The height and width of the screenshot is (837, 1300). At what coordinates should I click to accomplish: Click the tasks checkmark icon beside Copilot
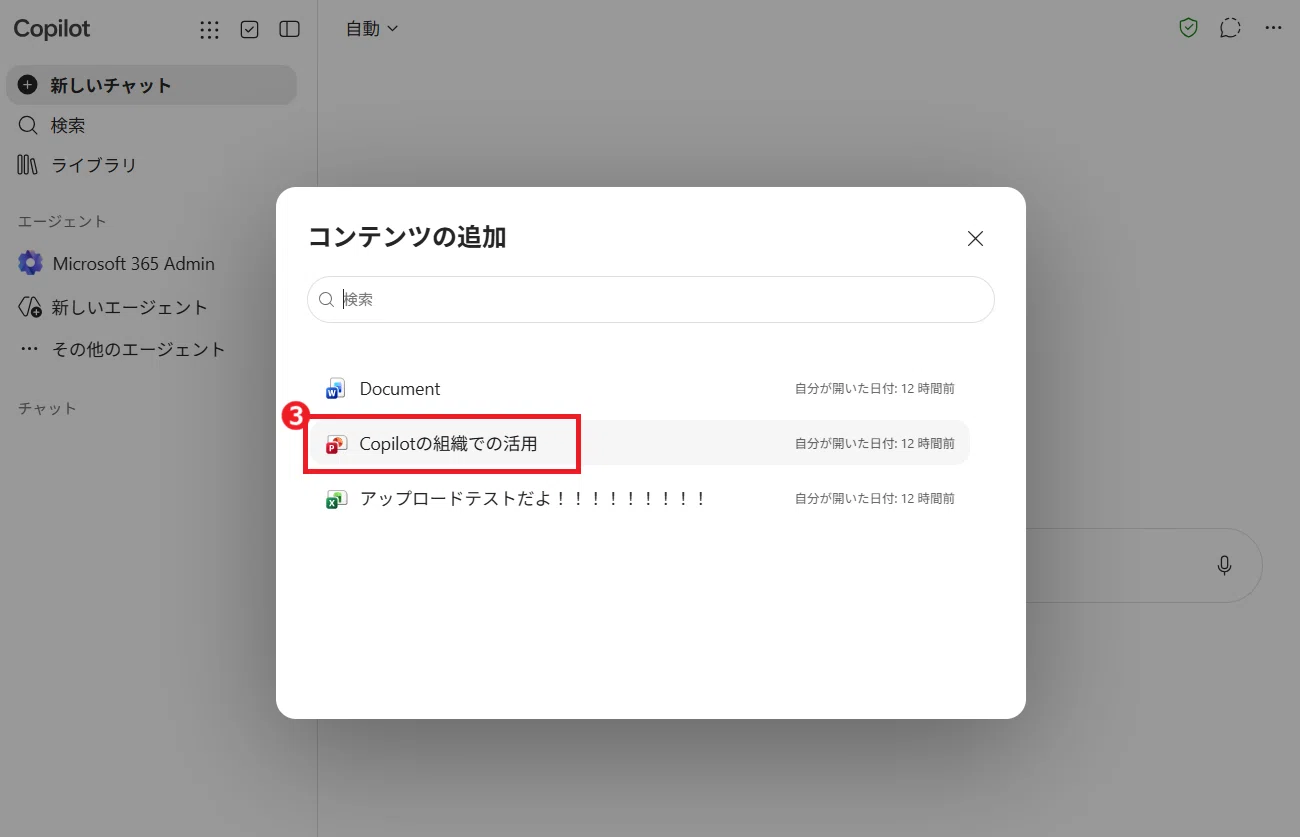pos(250,30)
